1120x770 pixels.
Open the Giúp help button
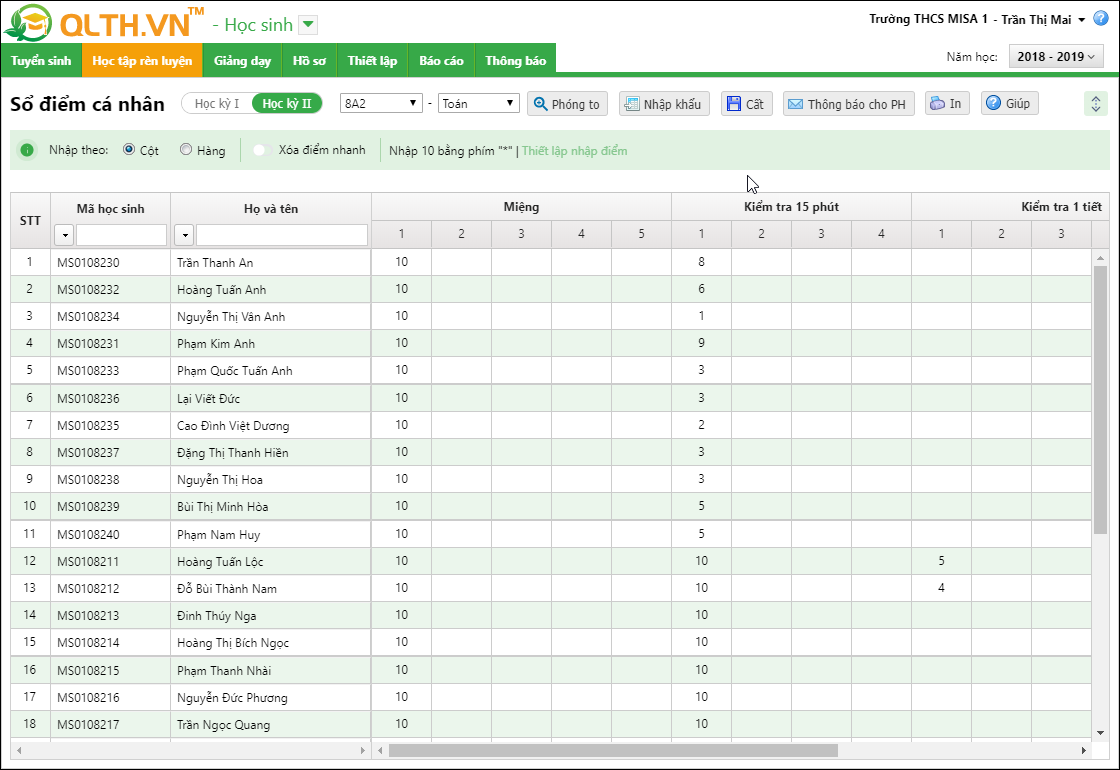pos(1009,104)
